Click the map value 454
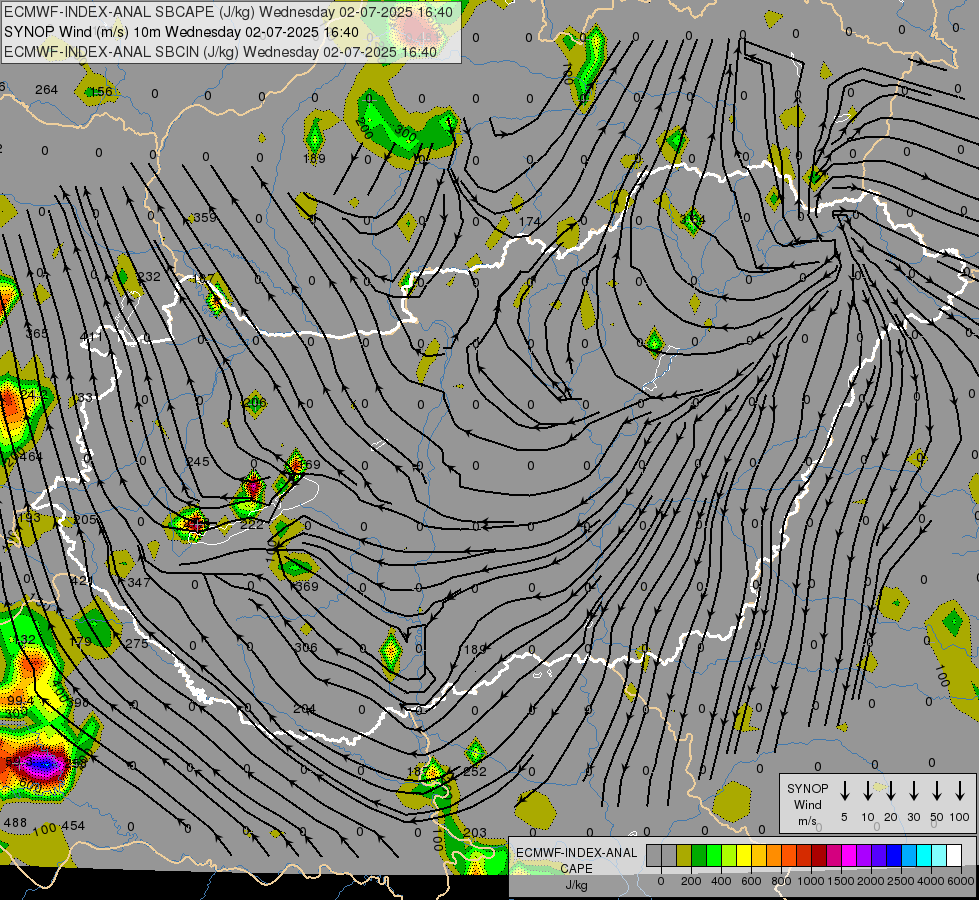Image resolution: width=979 pixels, height=900 pixels. [72, 826]
